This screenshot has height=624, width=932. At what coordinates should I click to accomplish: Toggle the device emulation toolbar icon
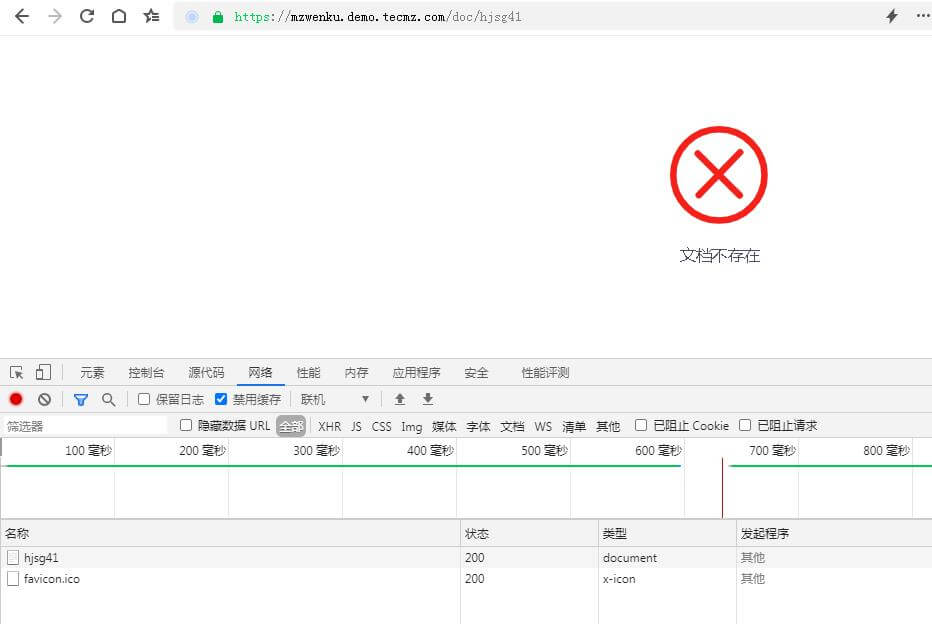(43, 372)
